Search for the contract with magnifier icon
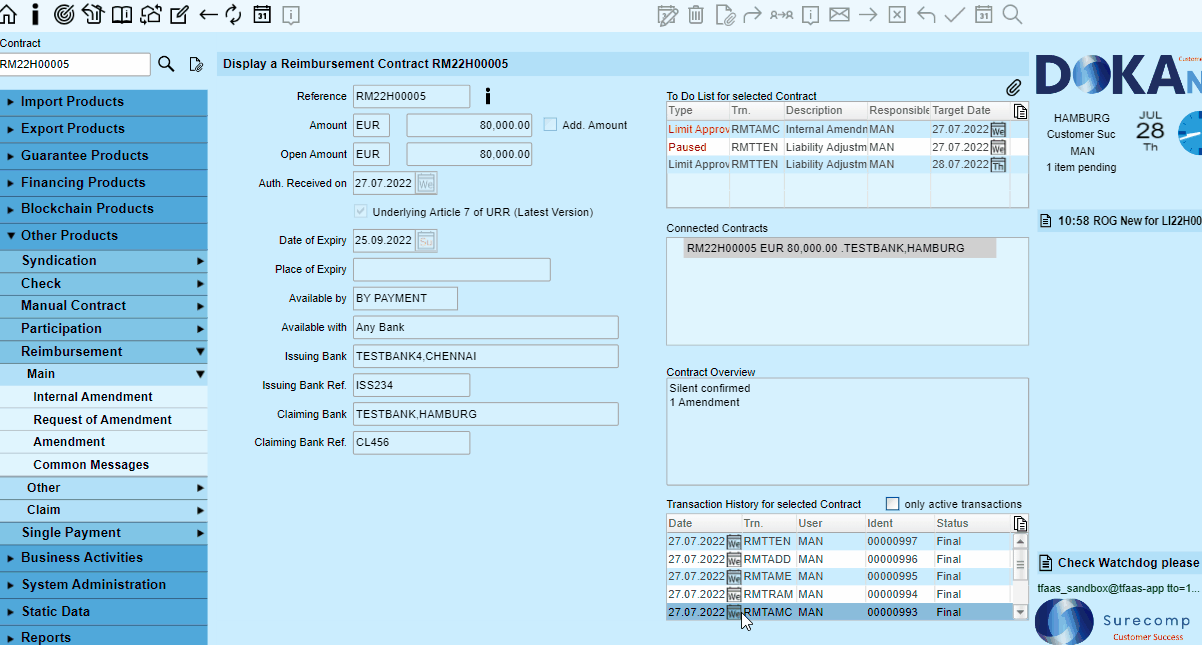This screenshot has width=1202, height=645. (x=167, y=64)
